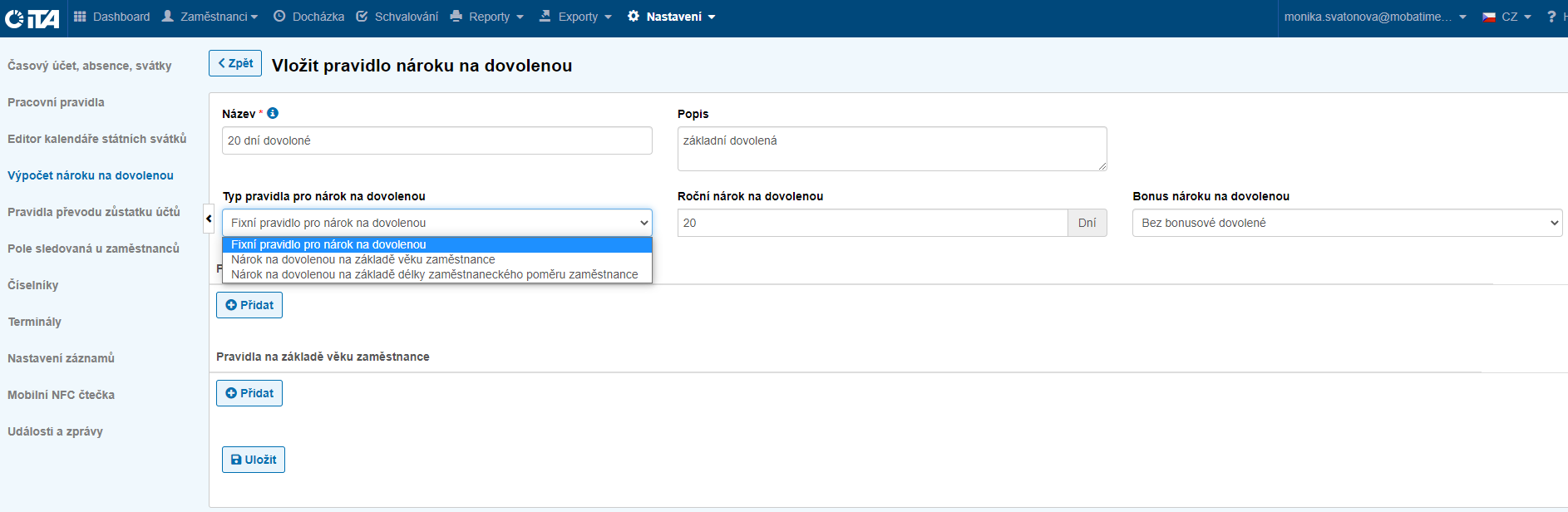Select option Nárok na základě věku zaměstnance
Image resolution: width=1568 pixels, height=512 pixels.
[362, 259]
